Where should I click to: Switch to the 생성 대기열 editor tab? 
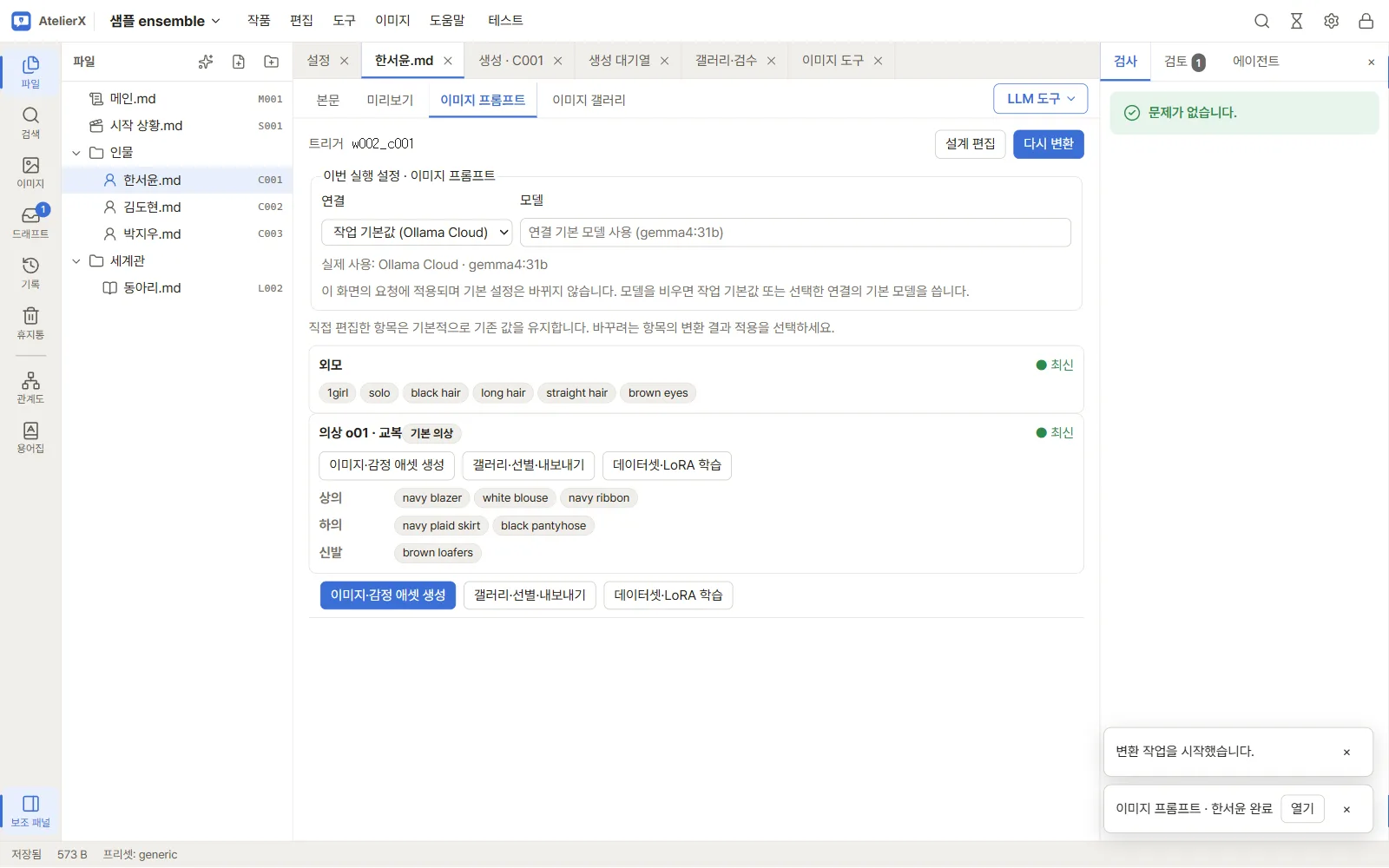tap(619, 61)
